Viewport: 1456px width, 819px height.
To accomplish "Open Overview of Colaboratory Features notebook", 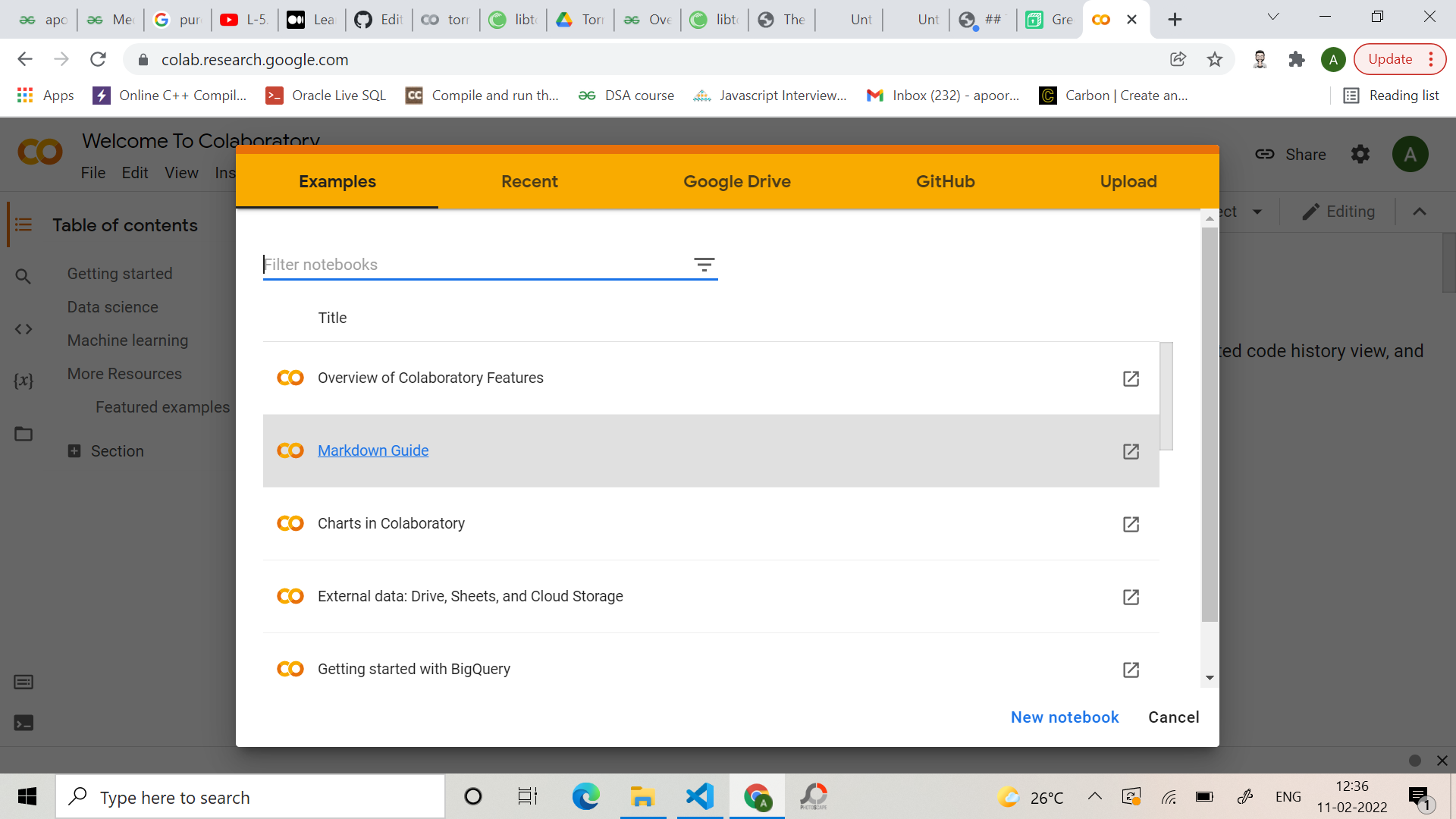I will (x=430, y=378).
